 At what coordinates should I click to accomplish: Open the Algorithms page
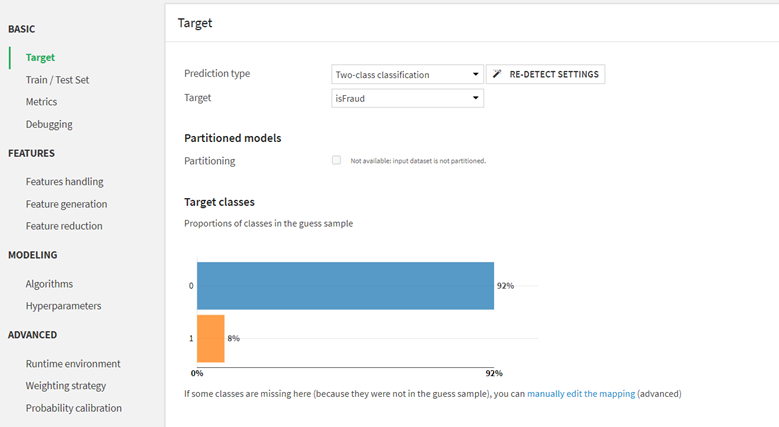[49, 284]
